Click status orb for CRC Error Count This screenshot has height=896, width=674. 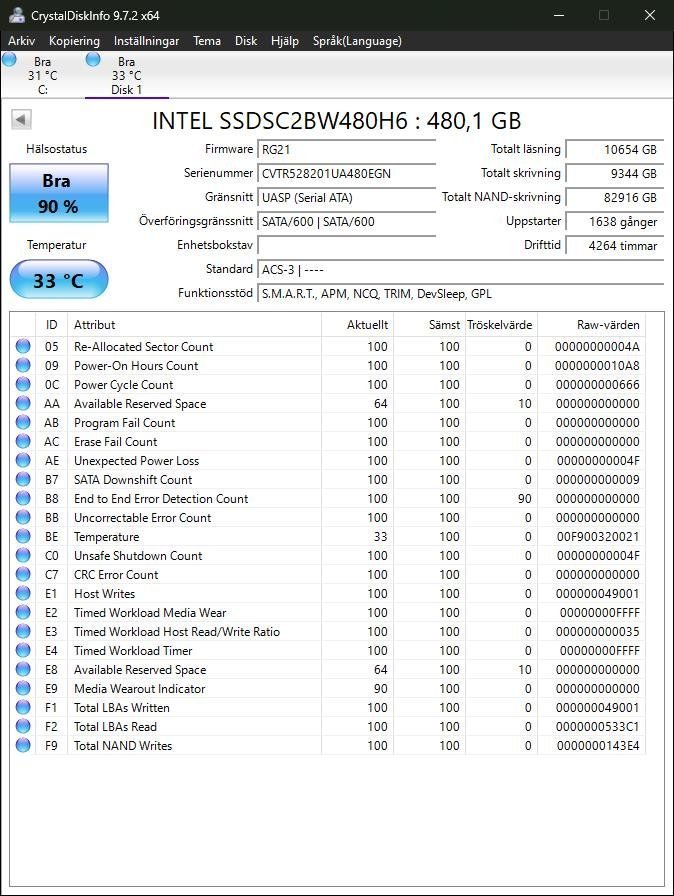23,575
